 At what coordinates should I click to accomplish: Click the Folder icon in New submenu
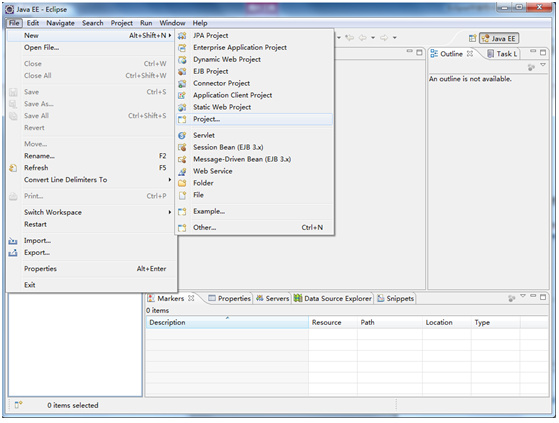(182, 183)
